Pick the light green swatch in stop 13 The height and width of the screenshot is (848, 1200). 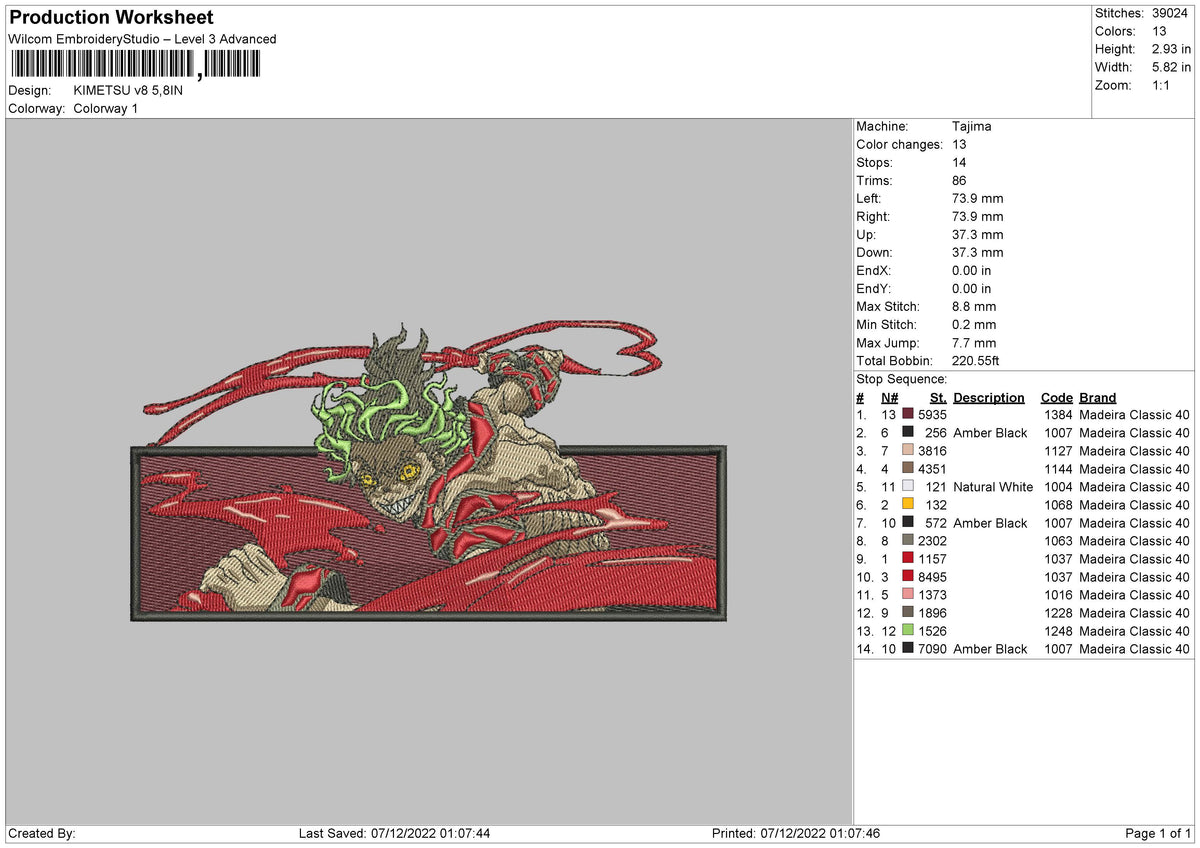pos(908,631)
